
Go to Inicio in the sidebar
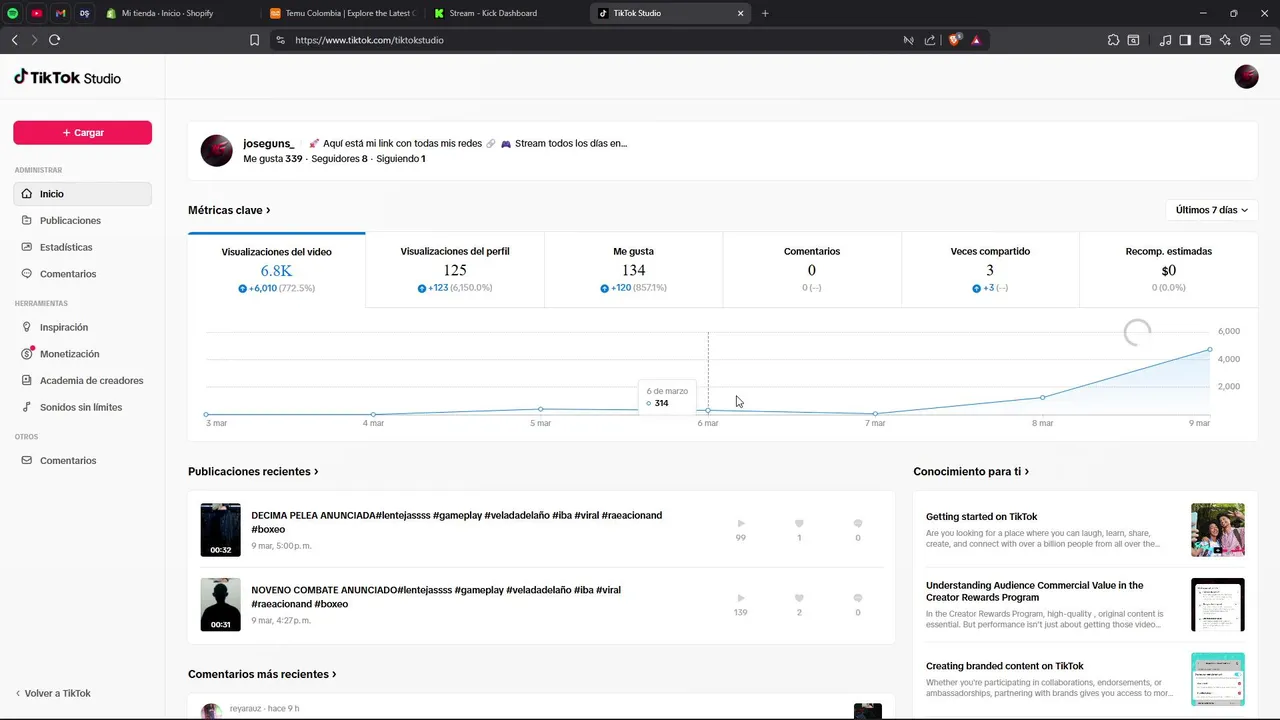pos(82,194)
